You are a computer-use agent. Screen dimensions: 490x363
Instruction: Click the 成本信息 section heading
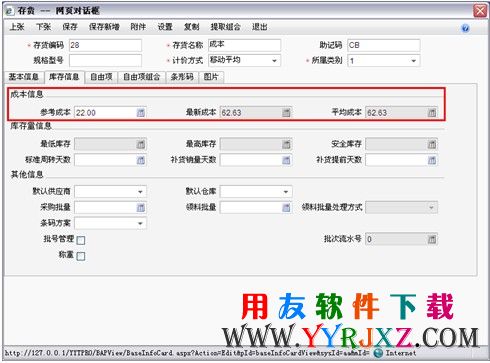pos(27,94)
